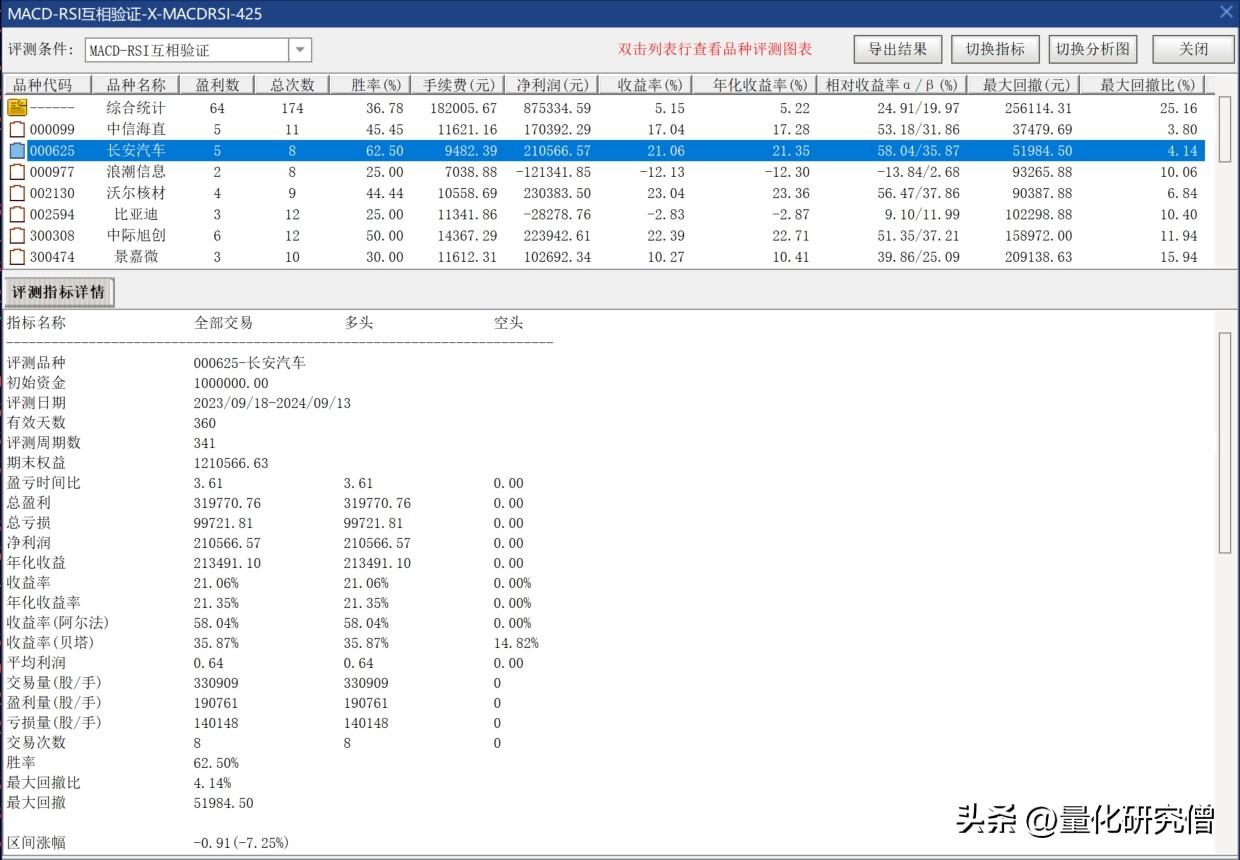This screenshot has width=1240, height=860.
Task: Click the MACD-RSI互相验证 combo box field
Action: pyautogui.click(x=187, y=50)
